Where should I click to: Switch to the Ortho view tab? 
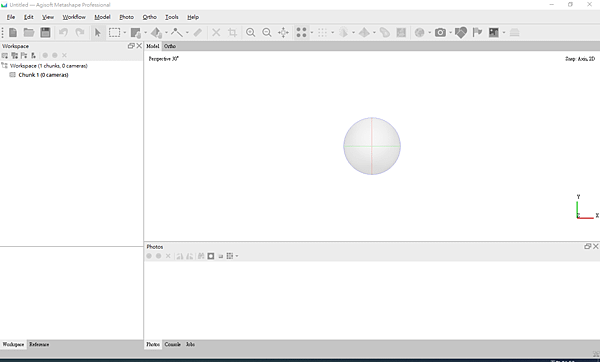click(170, 46)
